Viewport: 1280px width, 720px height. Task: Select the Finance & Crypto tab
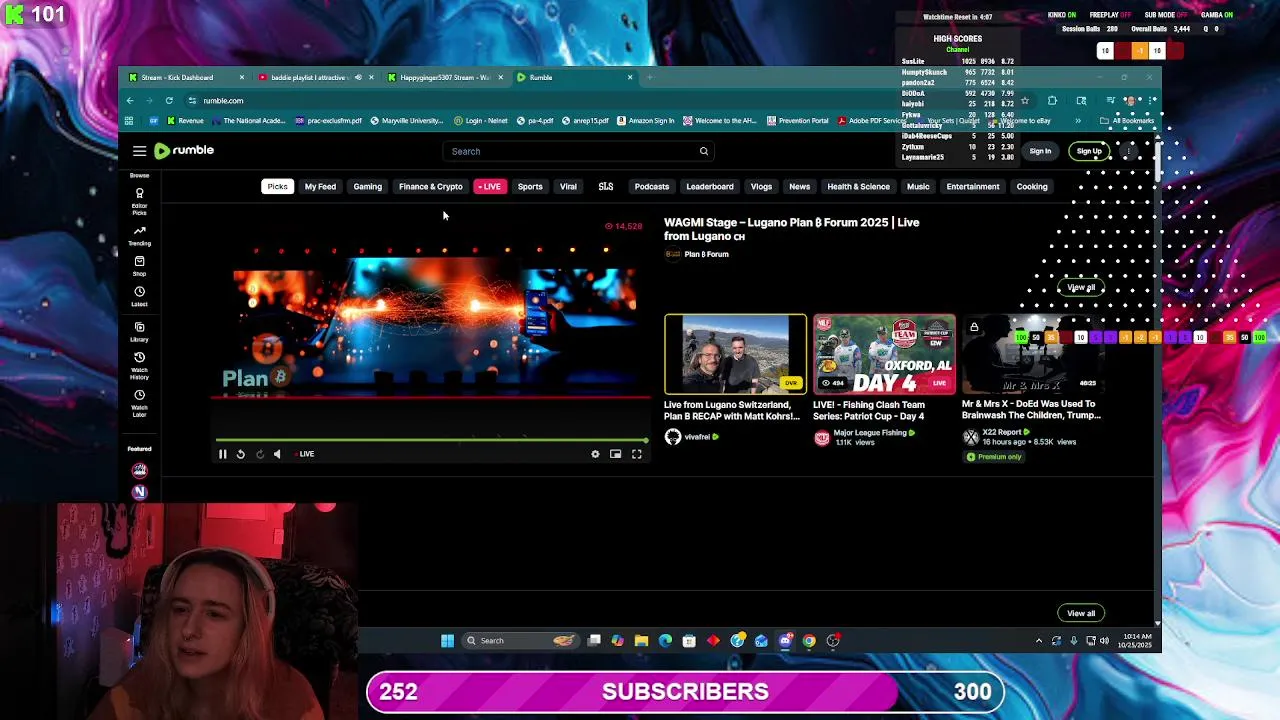pyautogui.click(x=431, y=187)
